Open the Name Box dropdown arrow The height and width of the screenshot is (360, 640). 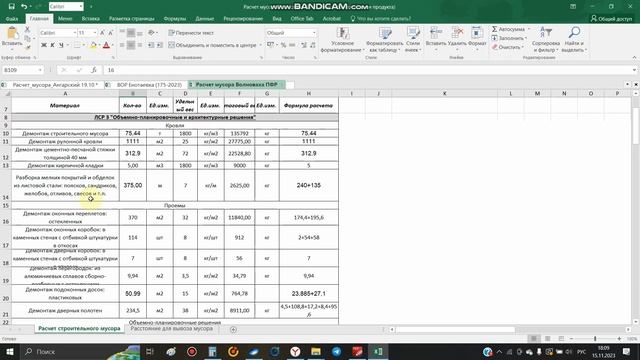(40, 70)
